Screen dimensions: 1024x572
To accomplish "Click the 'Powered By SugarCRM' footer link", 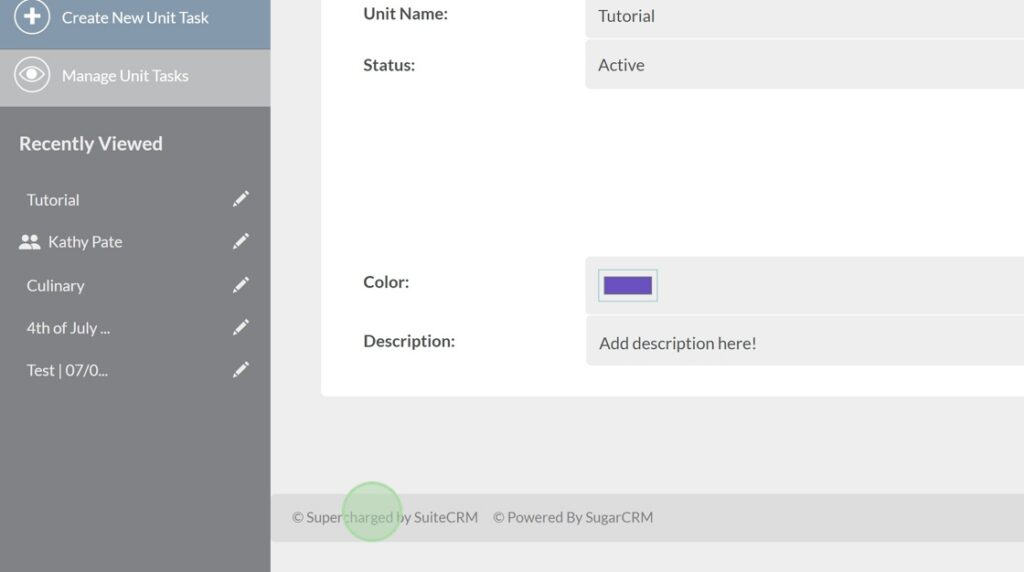I will (573, 517).
